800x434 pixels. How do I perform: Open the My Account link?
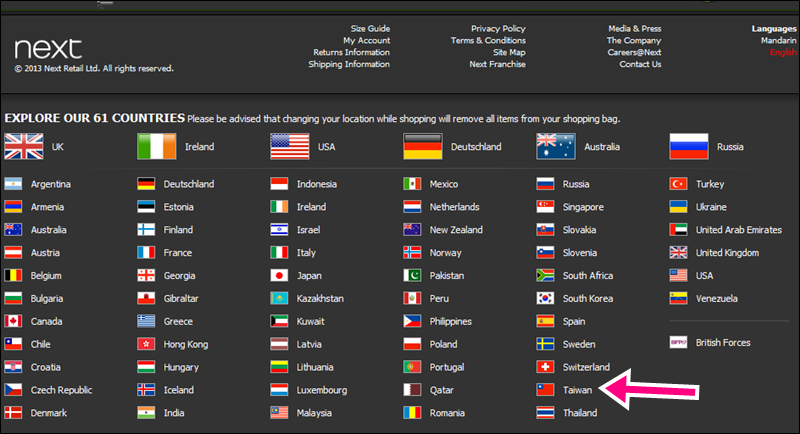[367, 40]
